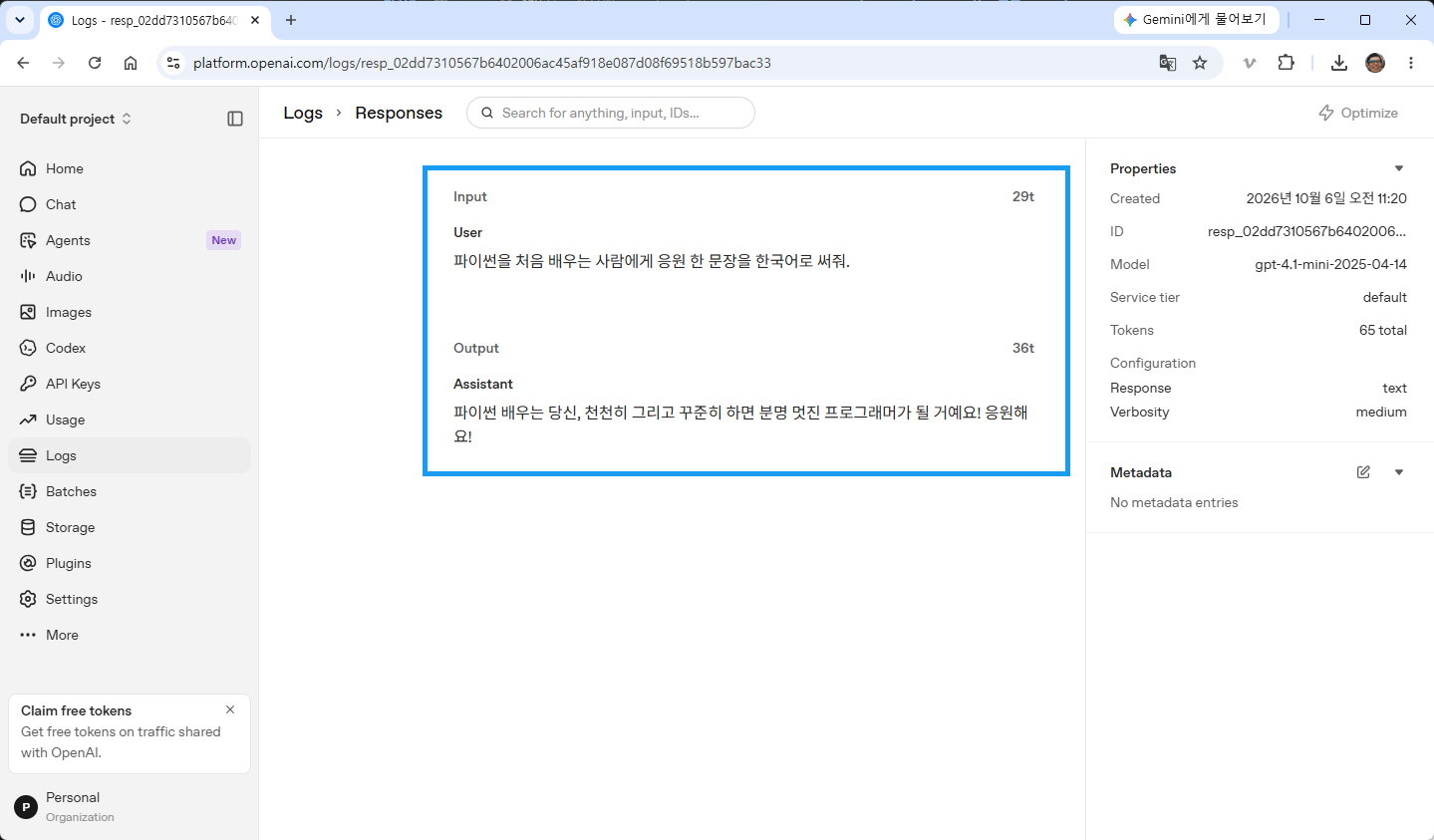
Task: Open the Chat page
Action: pos(130,204)
